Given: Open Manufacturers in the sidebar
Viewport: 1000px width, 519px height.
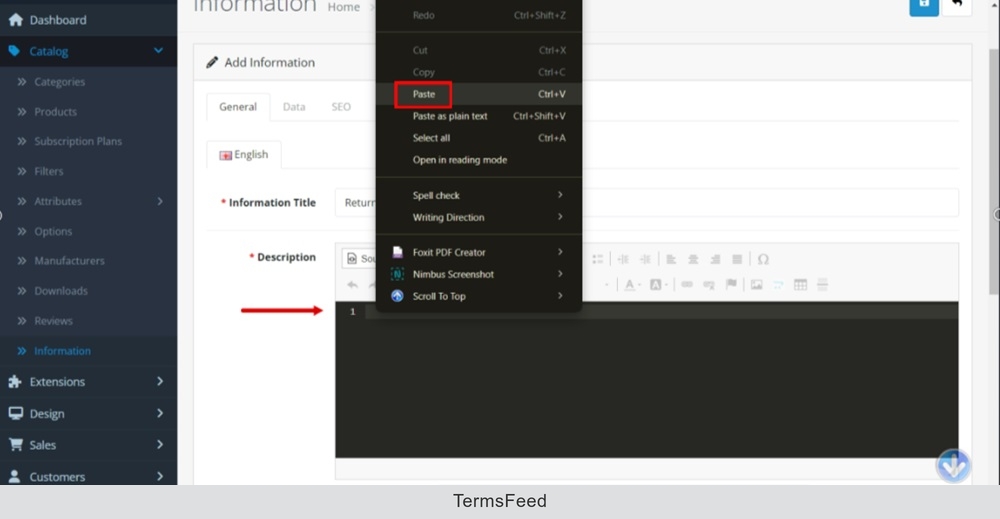Looking at the screenshot, I should [x=69, y=261].
